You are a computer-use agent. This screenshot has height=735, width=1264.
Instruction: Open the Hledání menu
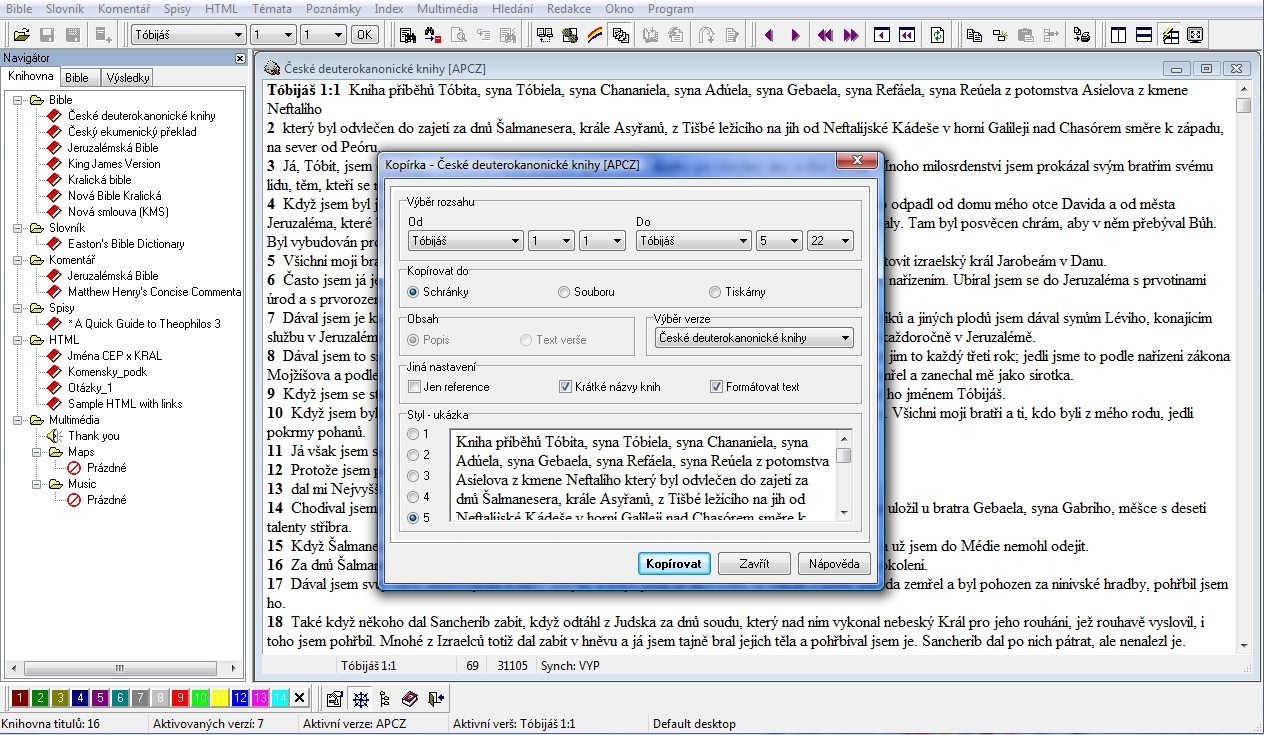512,8
